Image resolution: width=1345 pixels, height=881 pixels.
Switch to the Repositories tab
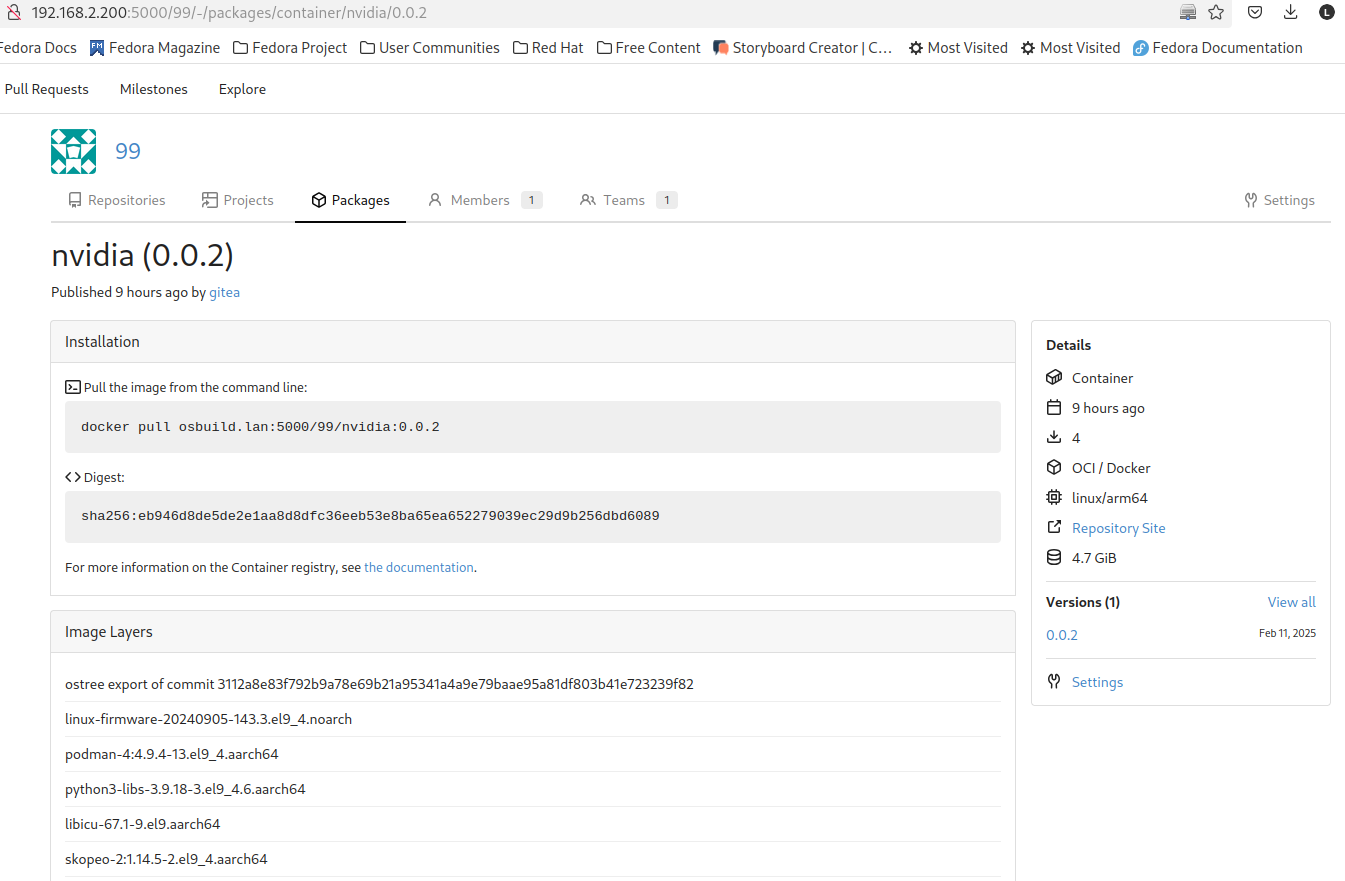click(117, 200)
